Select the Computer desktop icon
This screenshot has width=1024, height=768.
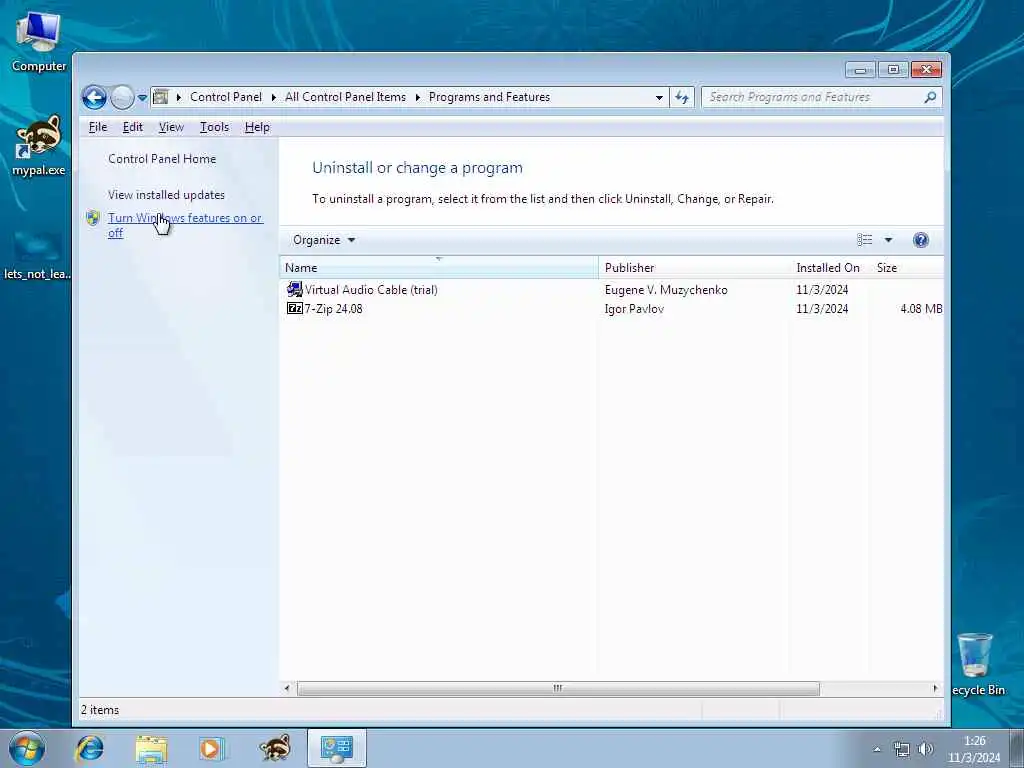pyautogui.click(x=39, y=42)
